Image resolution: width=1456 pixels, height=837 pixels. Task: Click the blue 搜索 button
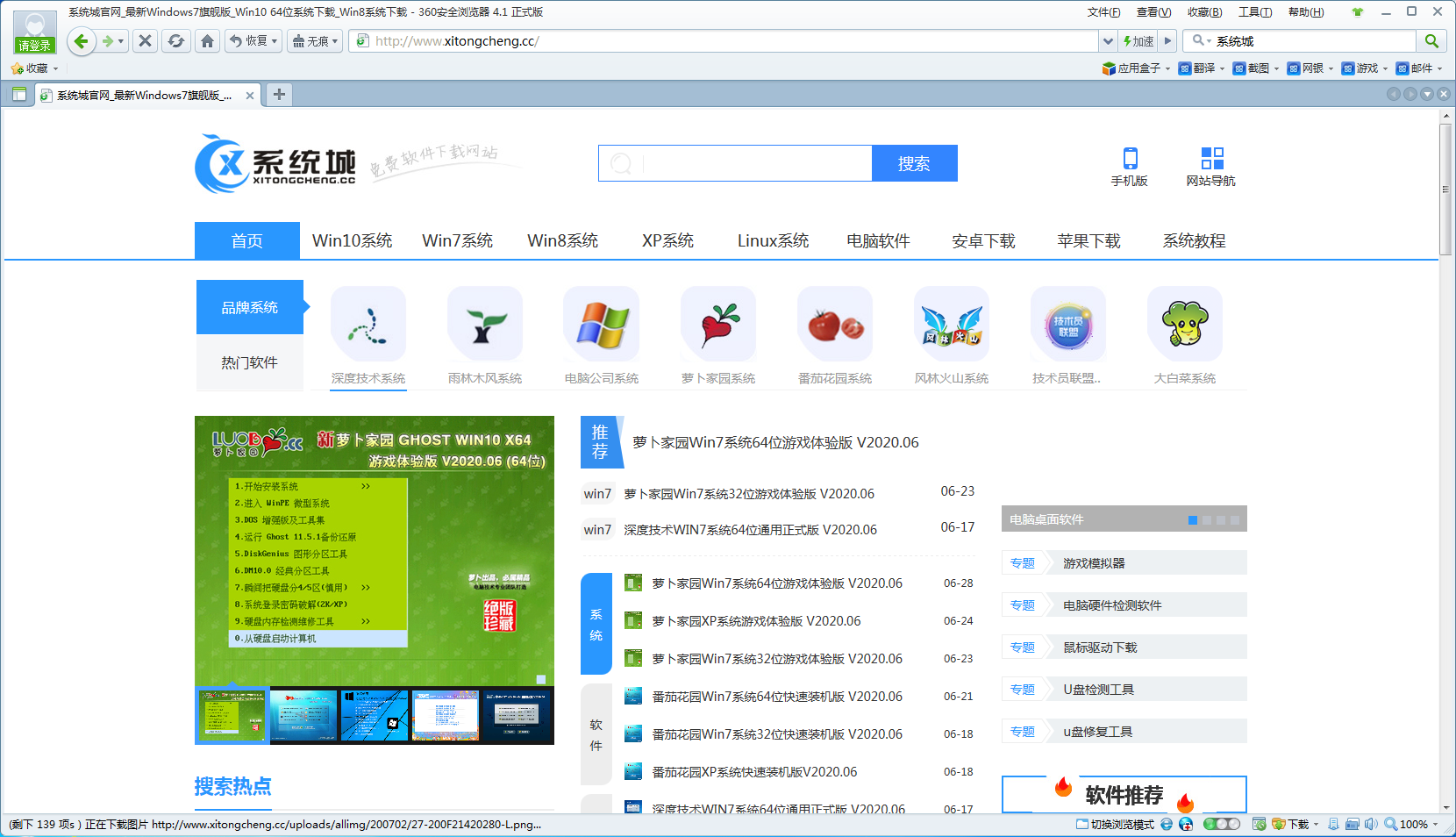(x=914, y=163)
